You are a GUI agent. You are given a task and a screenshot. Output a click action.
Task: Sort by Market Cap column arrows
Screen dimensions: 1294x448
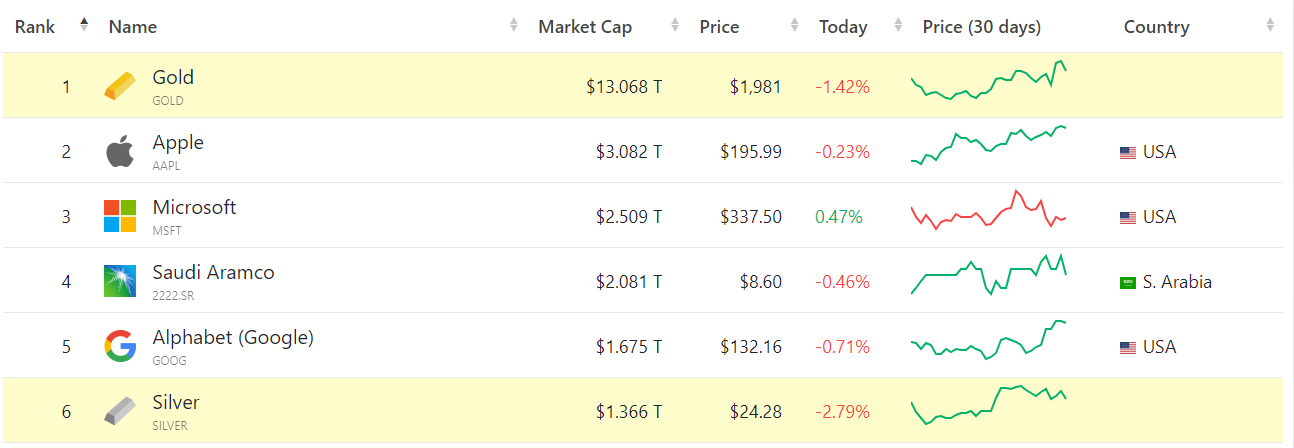click(675, 25)
